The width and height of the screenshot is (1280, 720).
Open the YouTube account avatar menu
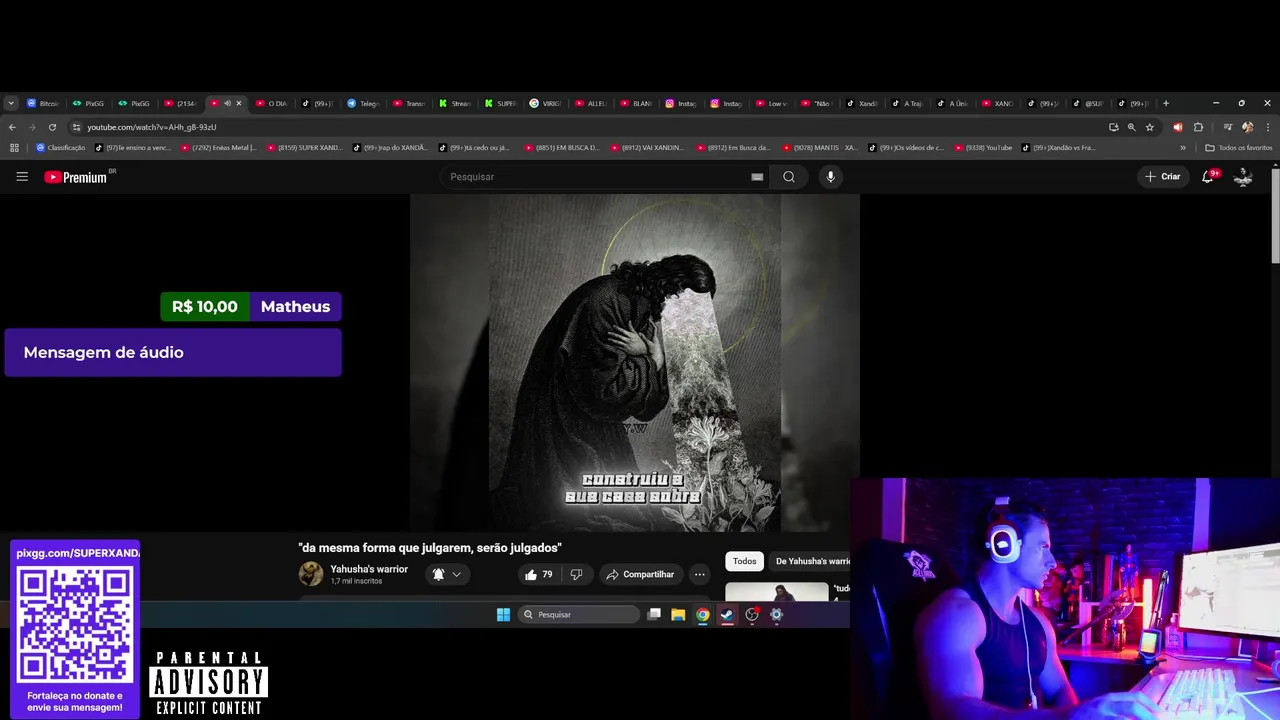click(x=1243, y=177)
